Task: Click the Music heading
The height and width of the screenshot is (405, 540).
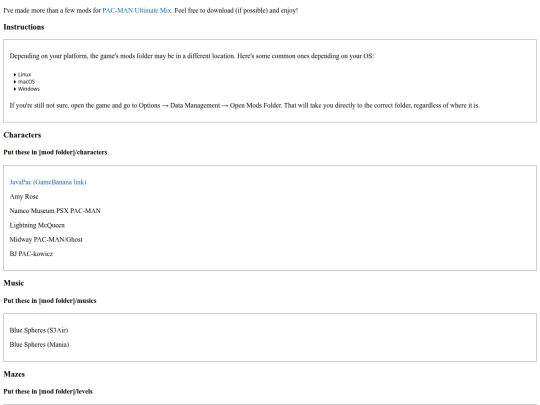Action: tap(14, 283)
